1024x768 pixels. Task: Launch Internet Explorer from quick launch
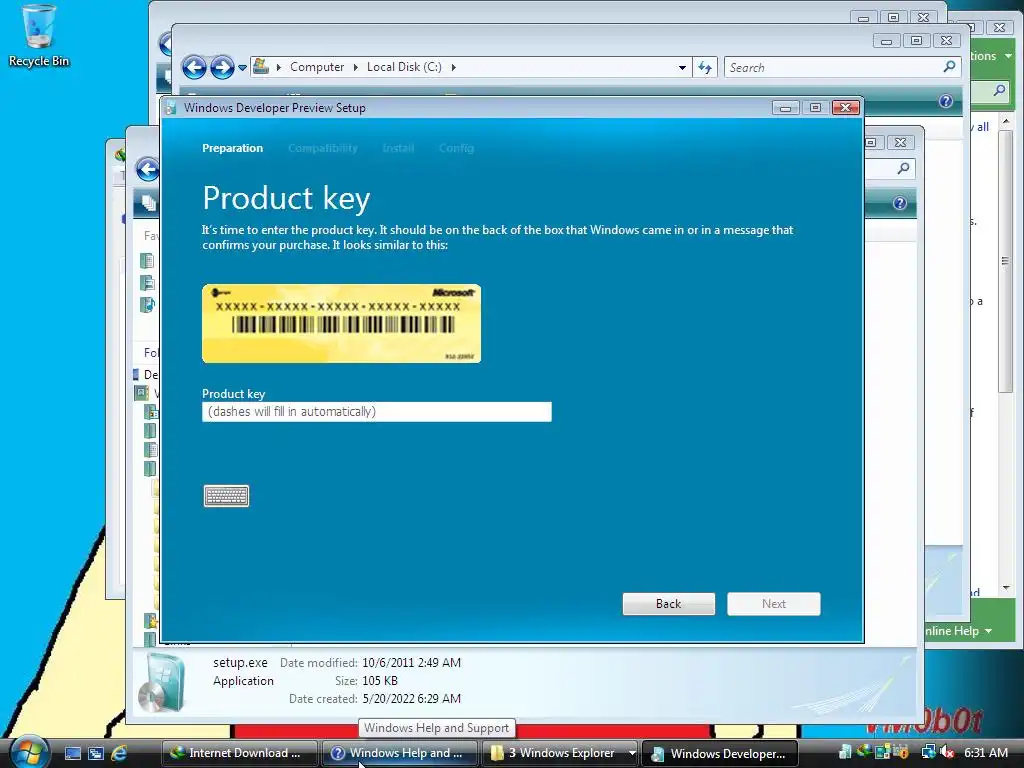119,753
